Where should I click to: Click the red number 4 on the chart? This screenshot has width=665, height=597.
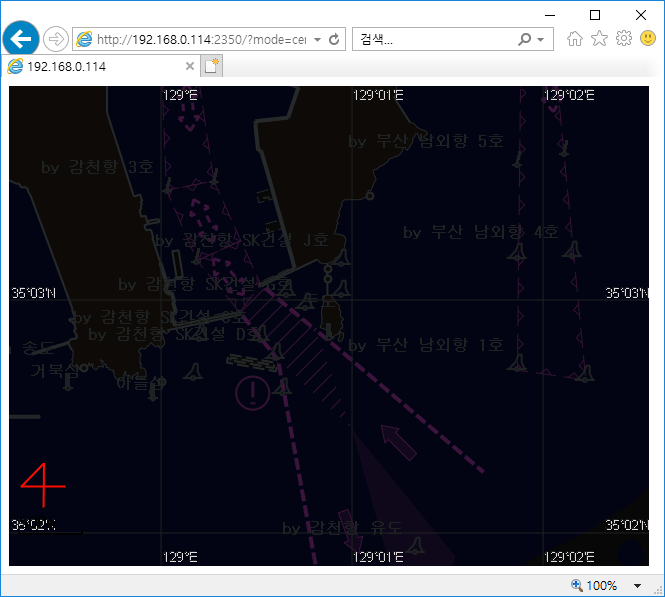[x=41, y=489]
